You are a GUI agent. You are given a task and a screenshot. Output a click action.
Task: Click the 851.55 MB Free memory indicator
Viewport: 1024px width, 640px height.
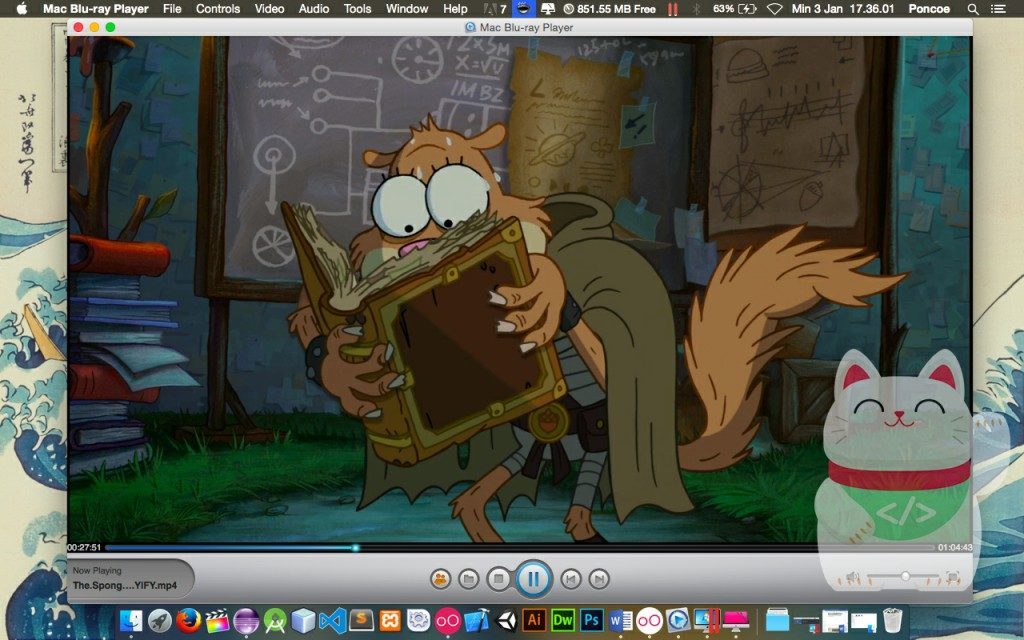[x=609, y=9]
